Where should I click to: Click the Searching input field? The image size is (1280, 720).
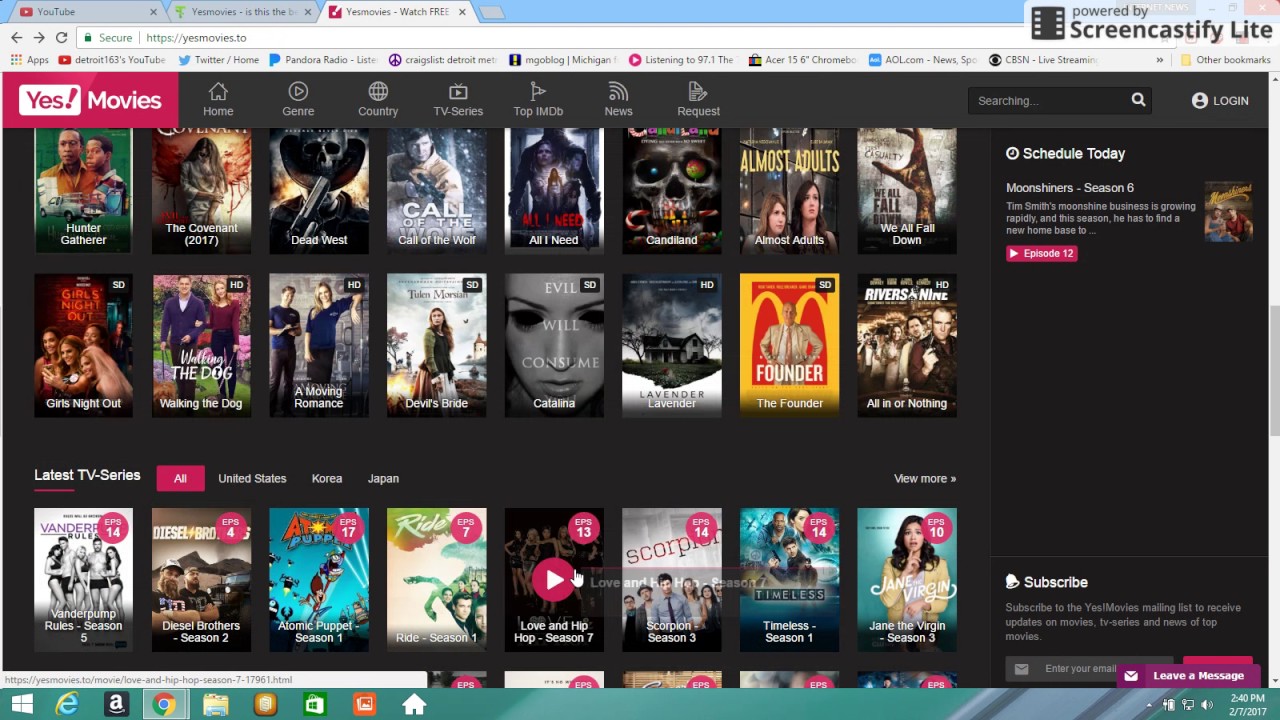(1048, 100)
